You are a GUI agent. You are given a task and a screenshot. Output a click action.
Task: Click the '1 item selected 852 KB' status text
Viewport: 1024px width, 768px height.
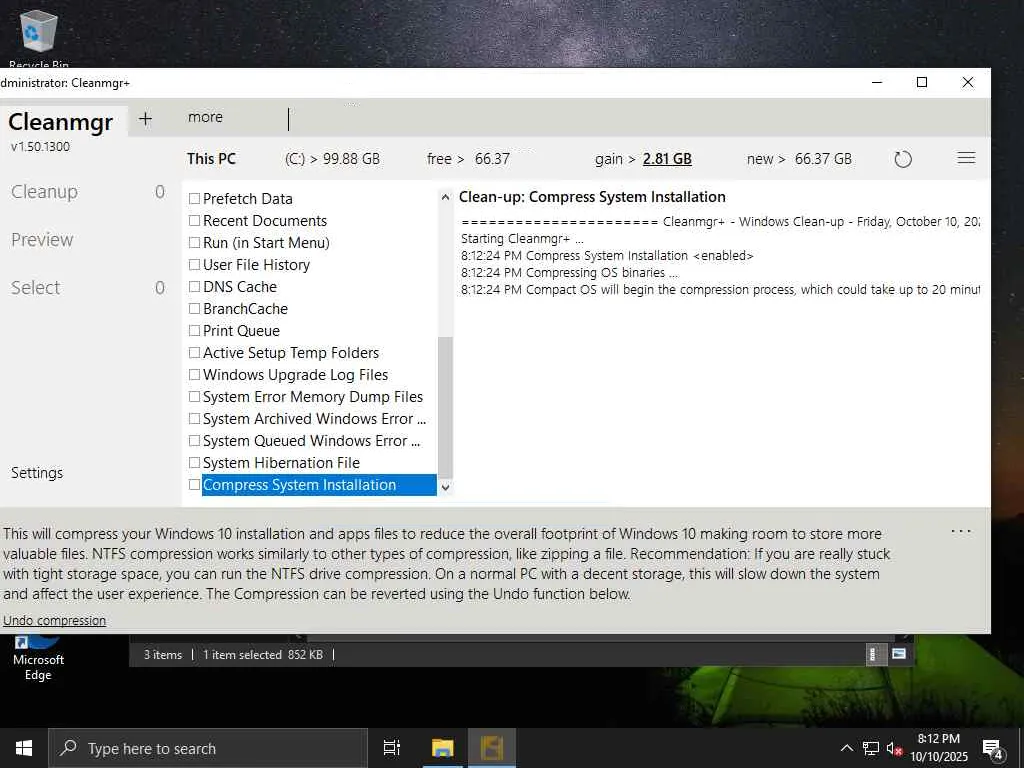pos(263,654)
